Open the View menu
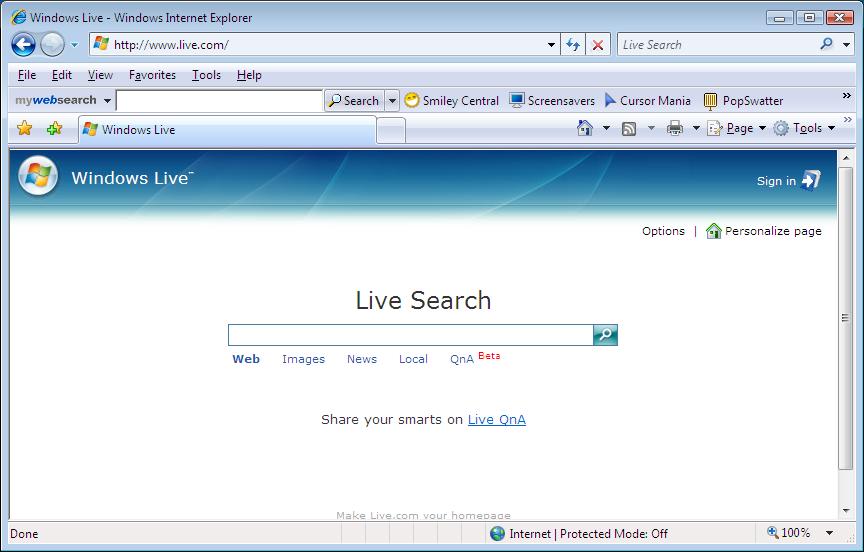The image size is (864, 552). 100,75
